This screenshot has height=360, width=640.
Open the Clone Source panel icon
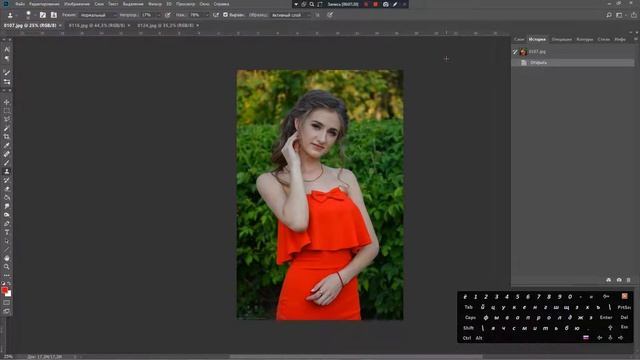point(53,15)
